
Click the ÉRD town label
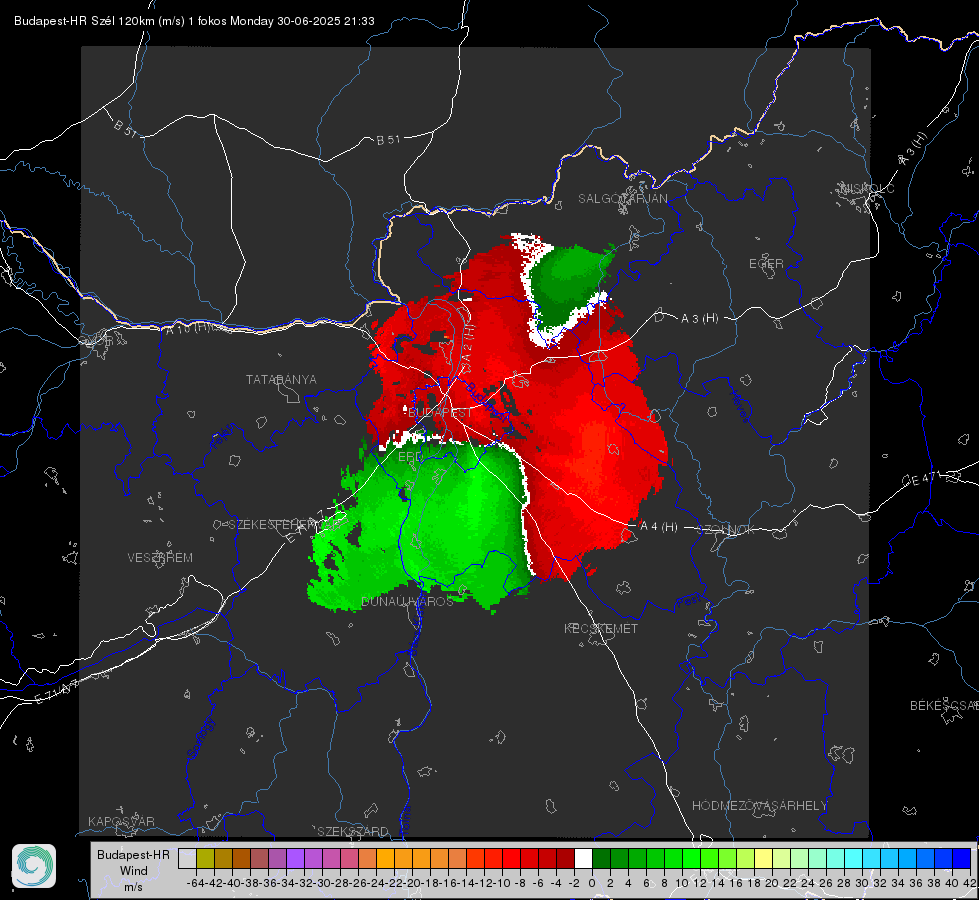point(410,457)
